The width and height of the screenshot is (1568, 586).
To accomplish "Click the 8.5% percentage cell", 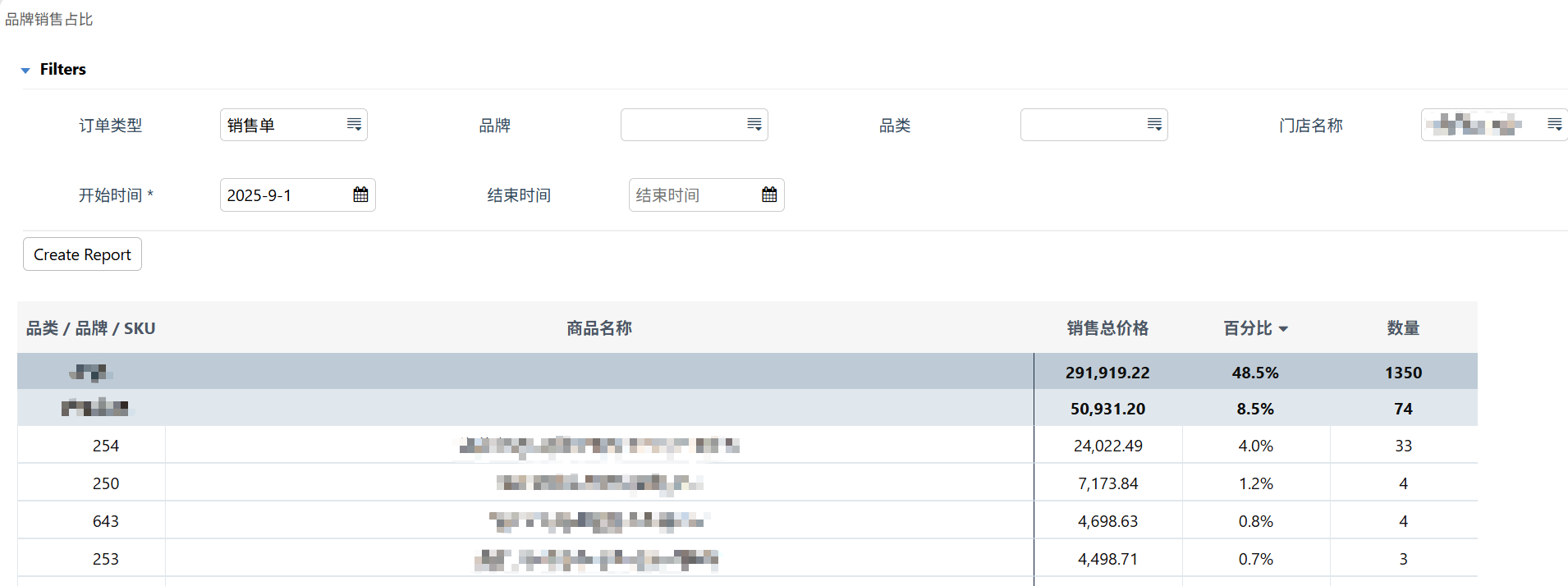I will (x=1255, y=409).
